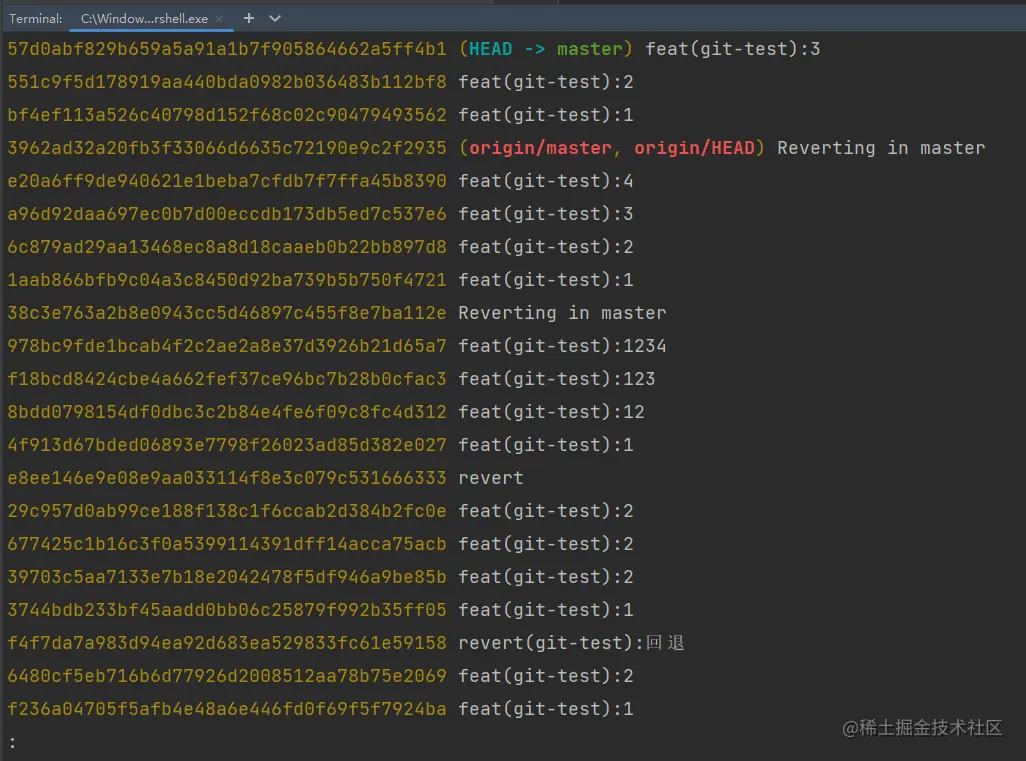Click the origin/HEAD ref label
Image resolution: width=1026 pixels, height=761 pixels.
click(x=694, y=148)
